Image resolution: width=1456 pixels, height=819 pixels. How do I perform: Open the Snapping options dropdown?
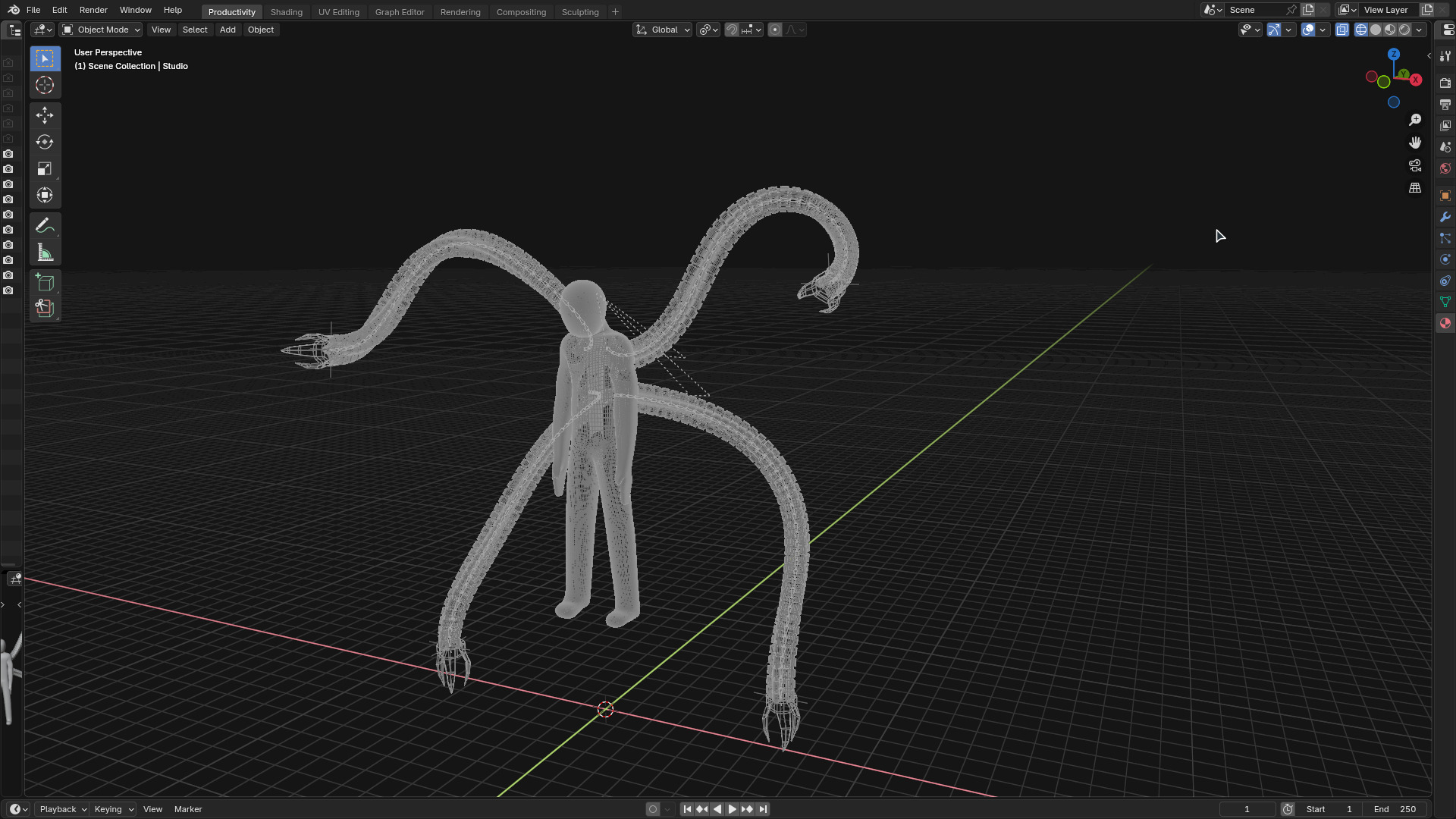point(752,30)
